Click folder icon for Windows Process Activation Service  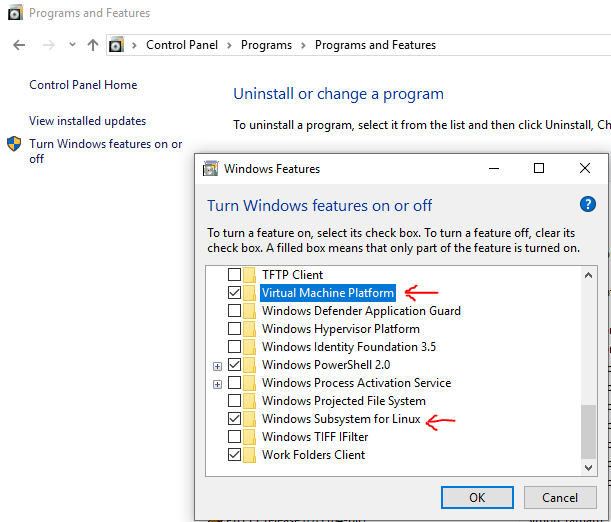coord(249,383)
